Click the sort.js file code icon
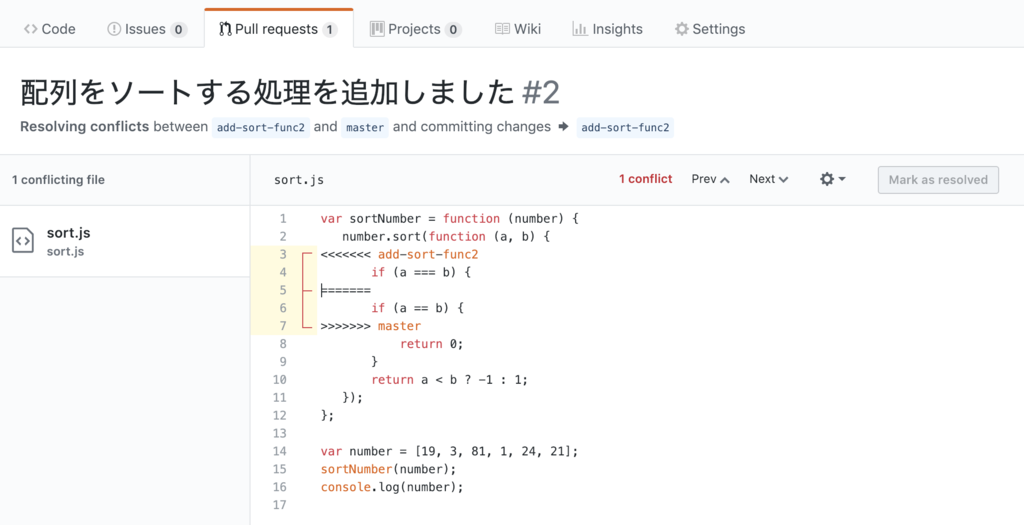This screenshot has width=1024, height=525. (23, 240)
